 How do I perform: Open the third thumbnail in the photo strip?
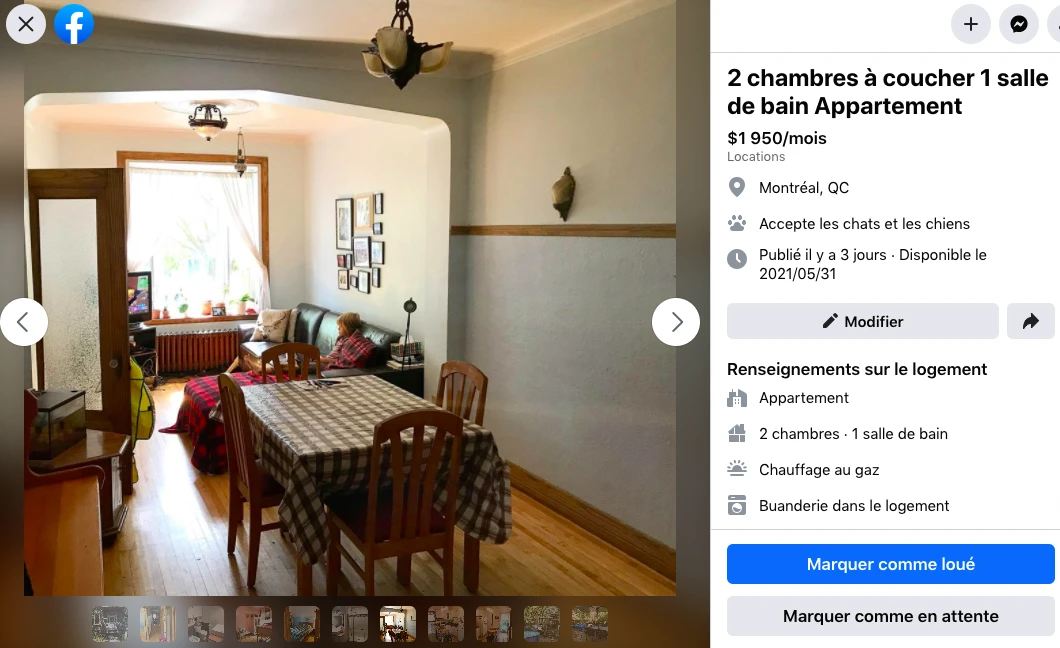(206, 623)
